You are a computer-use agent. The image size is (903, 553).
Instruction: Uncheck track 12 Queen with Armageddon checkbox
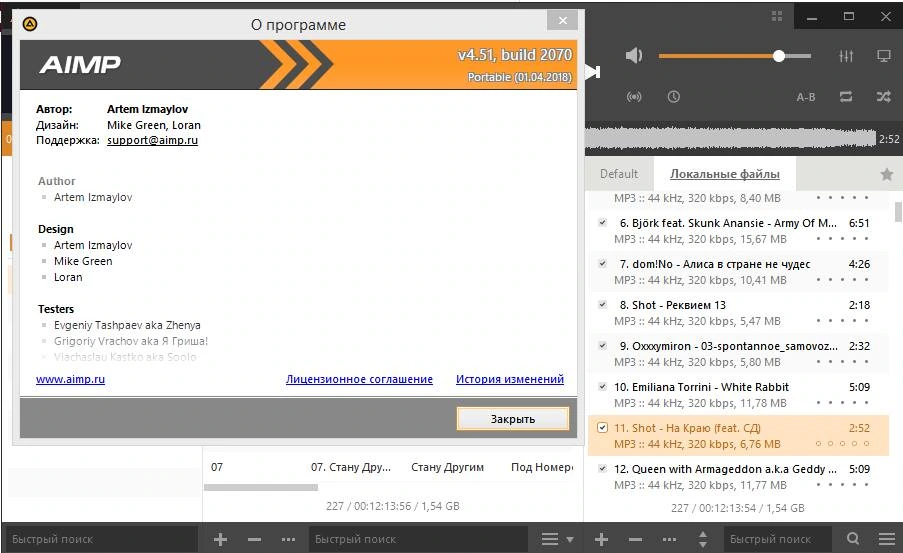click(x=602, y=468)
